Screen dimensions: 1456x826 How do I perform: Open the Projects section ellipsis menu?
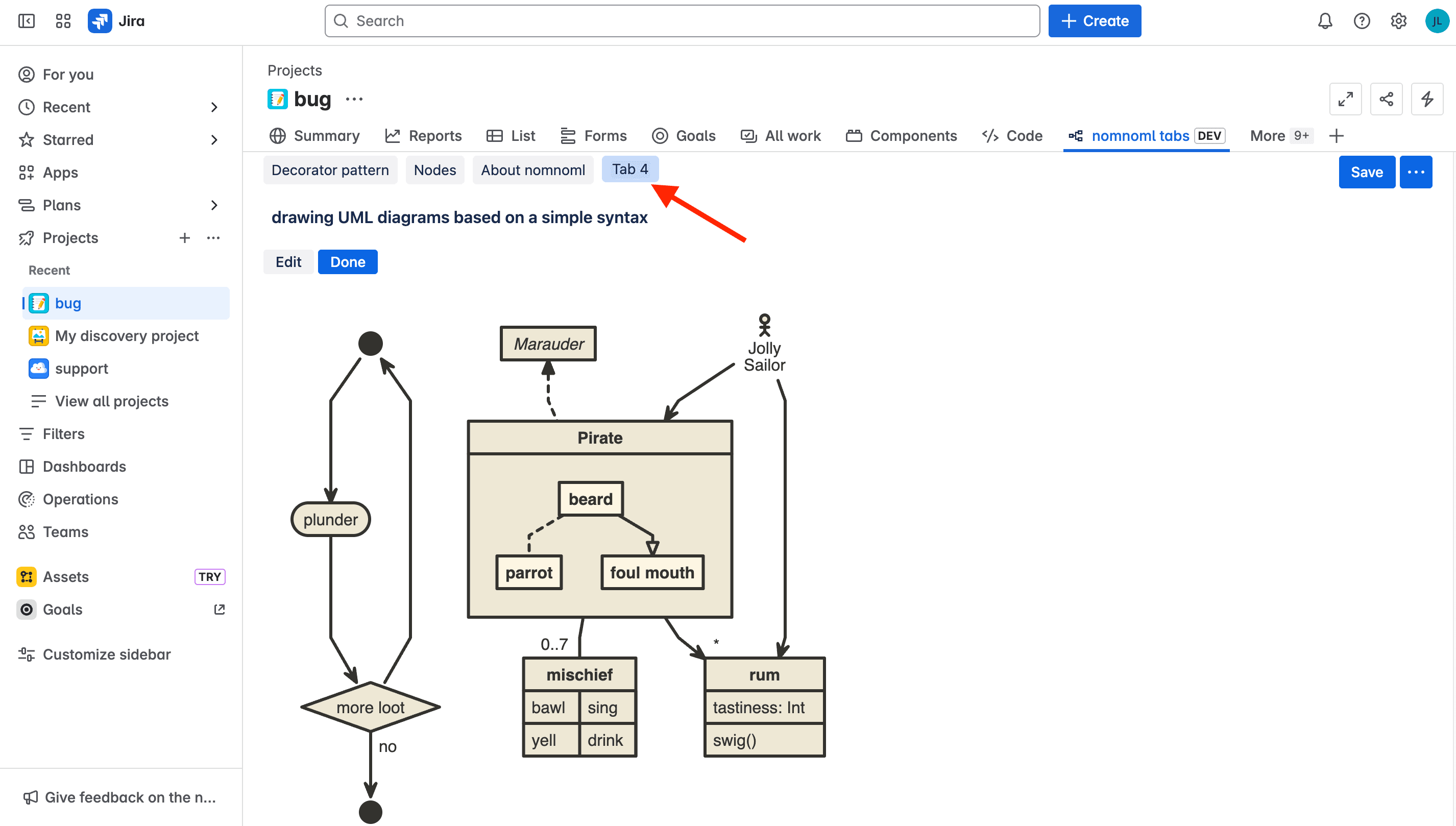[x=213, y=238]
